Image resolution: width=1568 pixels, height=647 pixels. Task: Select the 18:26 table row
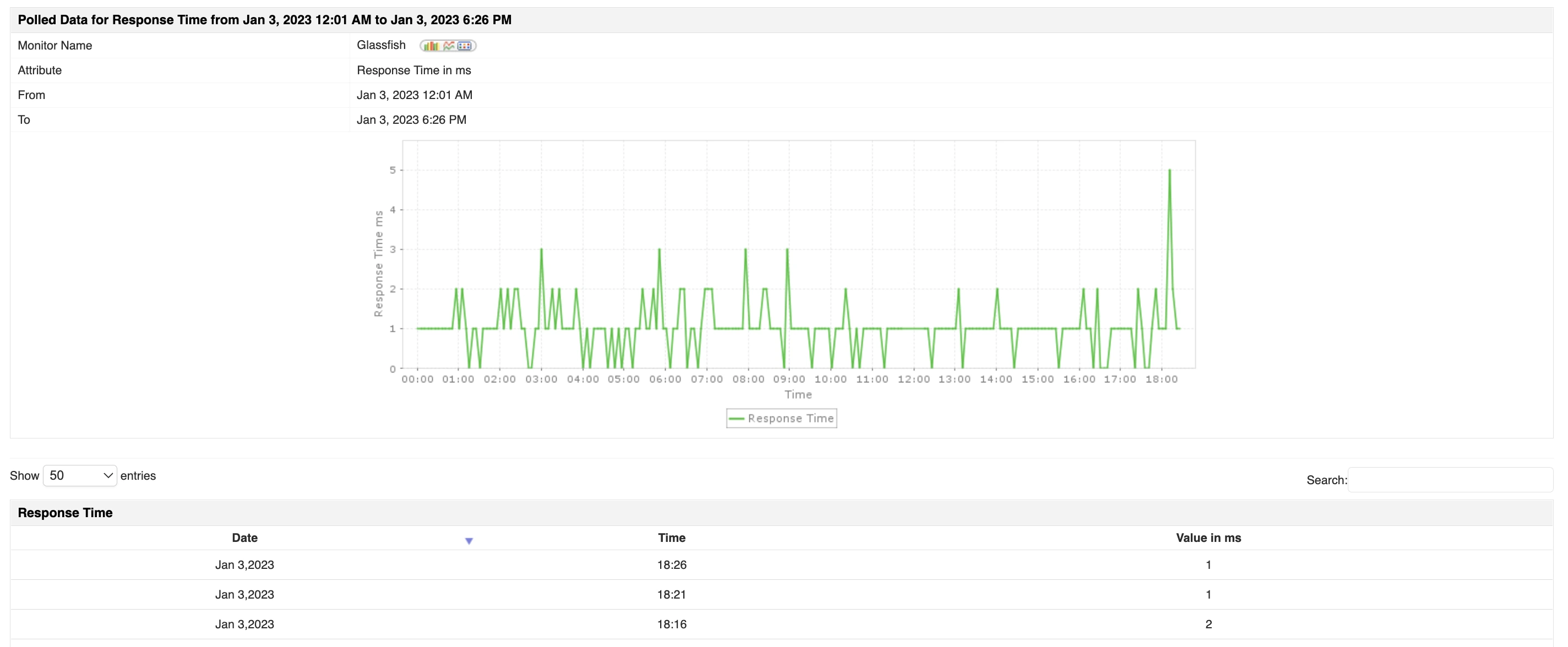click(x=671, y=565)
